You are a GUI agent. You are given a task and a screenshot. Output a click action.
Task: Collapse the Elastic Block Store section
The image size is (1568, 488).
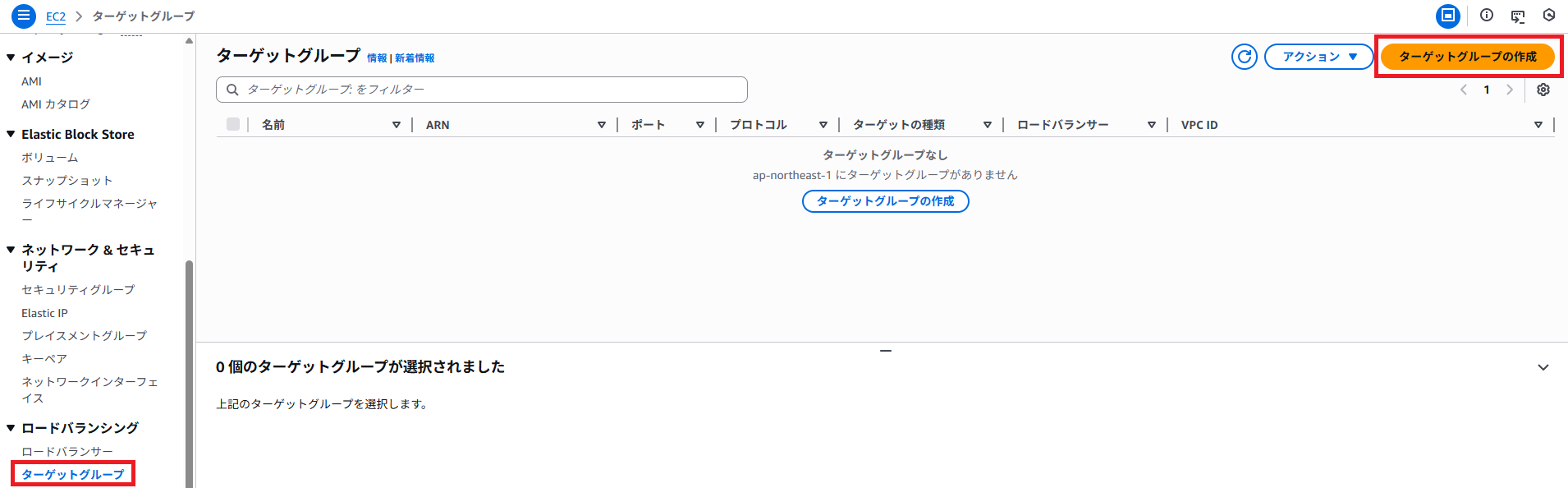point(11,134)
